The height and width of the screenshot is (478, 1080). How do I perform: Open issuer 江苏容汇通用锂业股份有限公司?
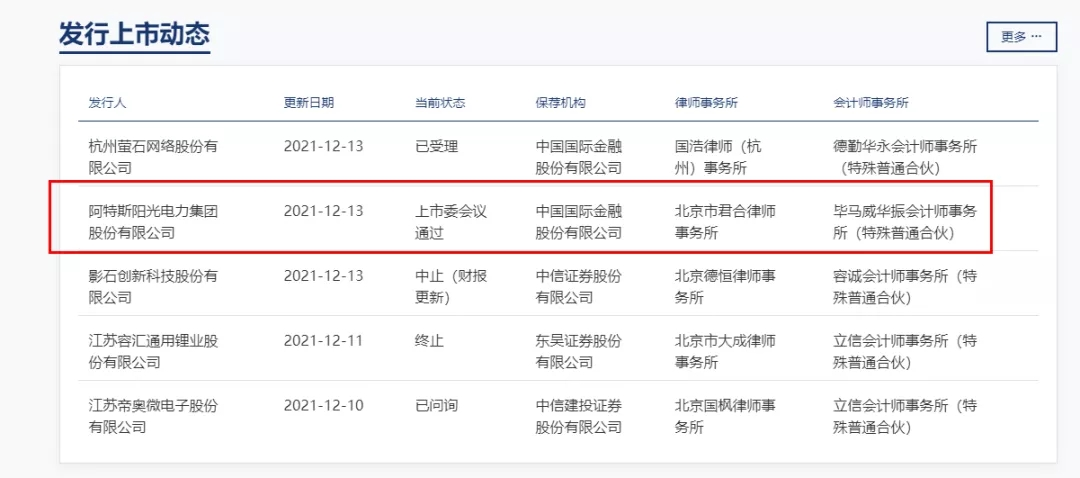(152, 351)
